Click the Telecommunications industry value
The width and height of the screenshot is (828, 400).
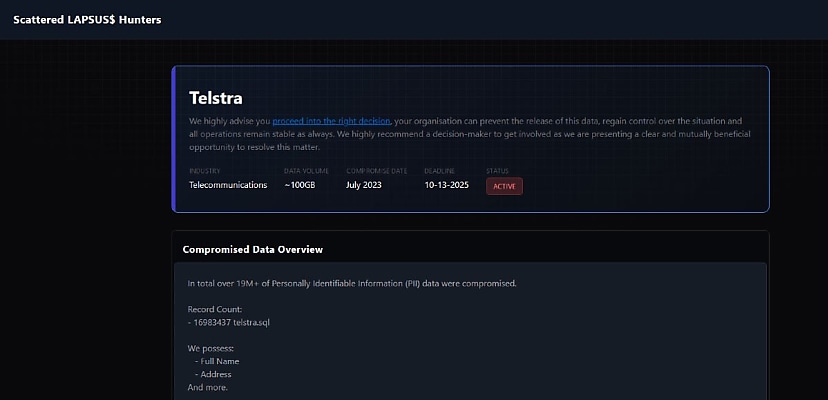click(228, 185)
